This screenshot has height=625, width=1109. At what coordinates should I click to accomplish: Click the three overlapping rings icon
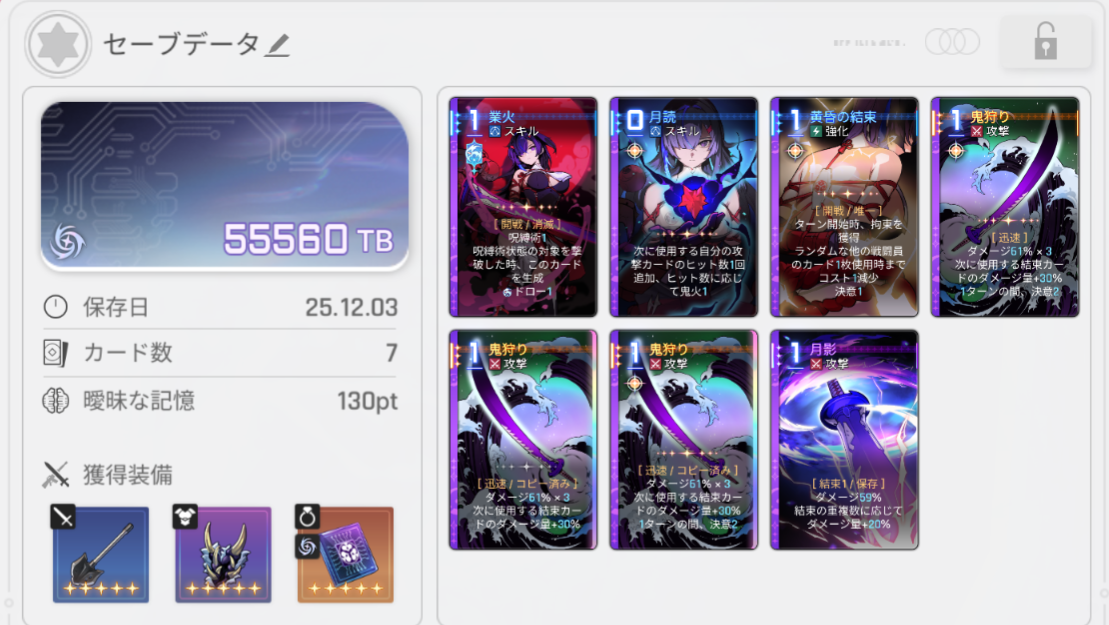[x=952, y=42]
